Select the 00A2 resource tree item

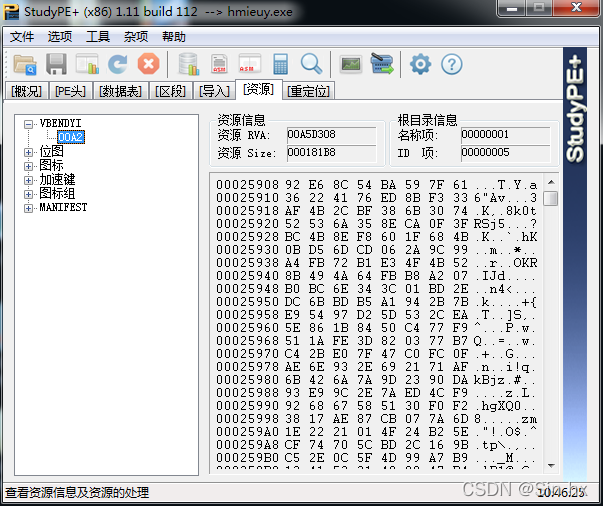(71, 137)
